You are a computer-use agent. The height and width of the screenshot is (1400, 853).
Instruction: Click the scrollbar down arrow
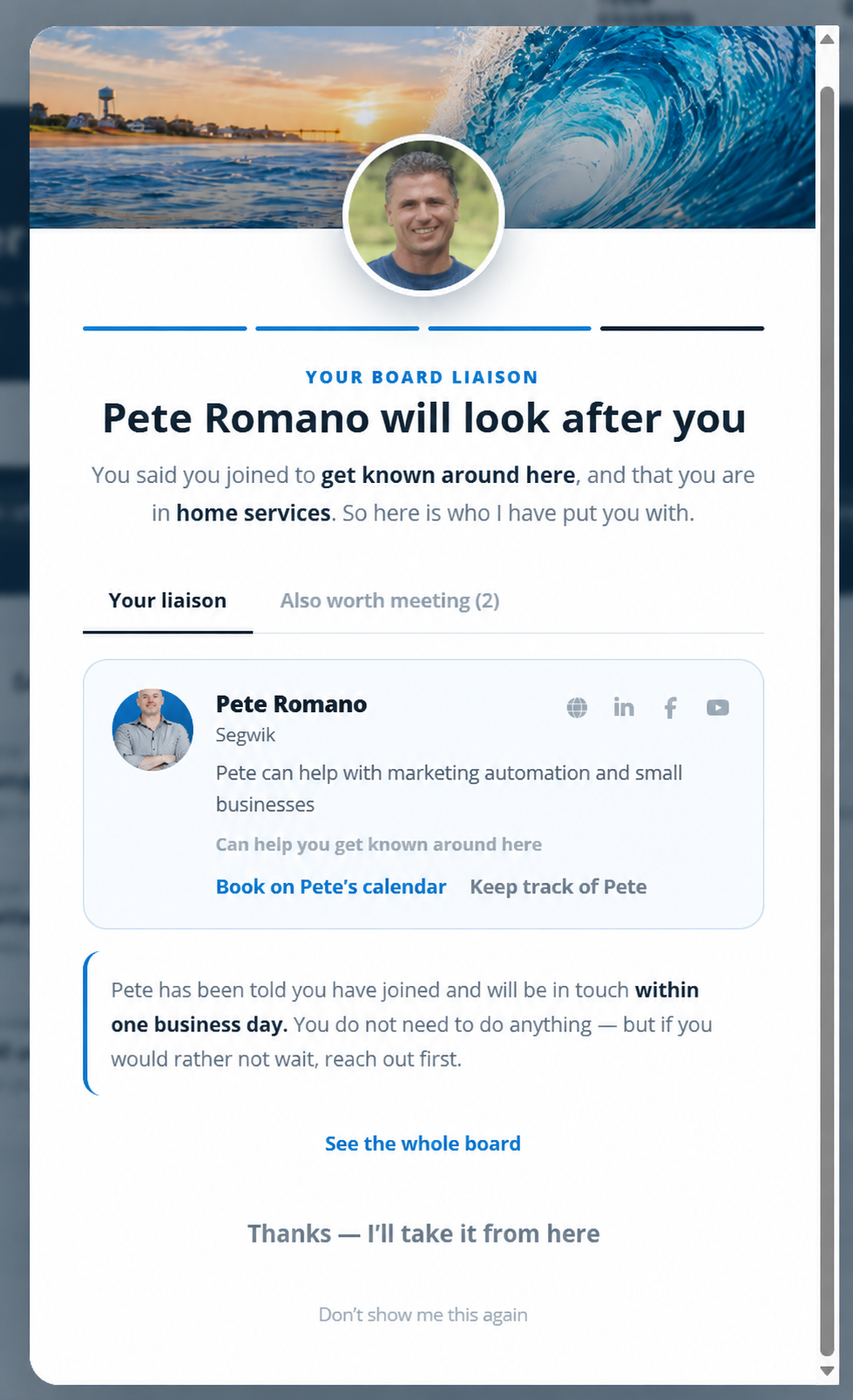click(827, 1370)
